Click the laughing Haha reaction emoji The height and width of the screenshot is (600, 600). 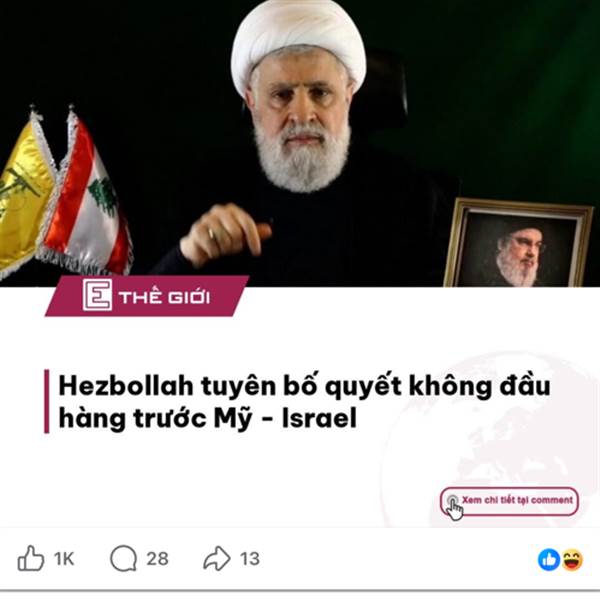tap(572, 559)
